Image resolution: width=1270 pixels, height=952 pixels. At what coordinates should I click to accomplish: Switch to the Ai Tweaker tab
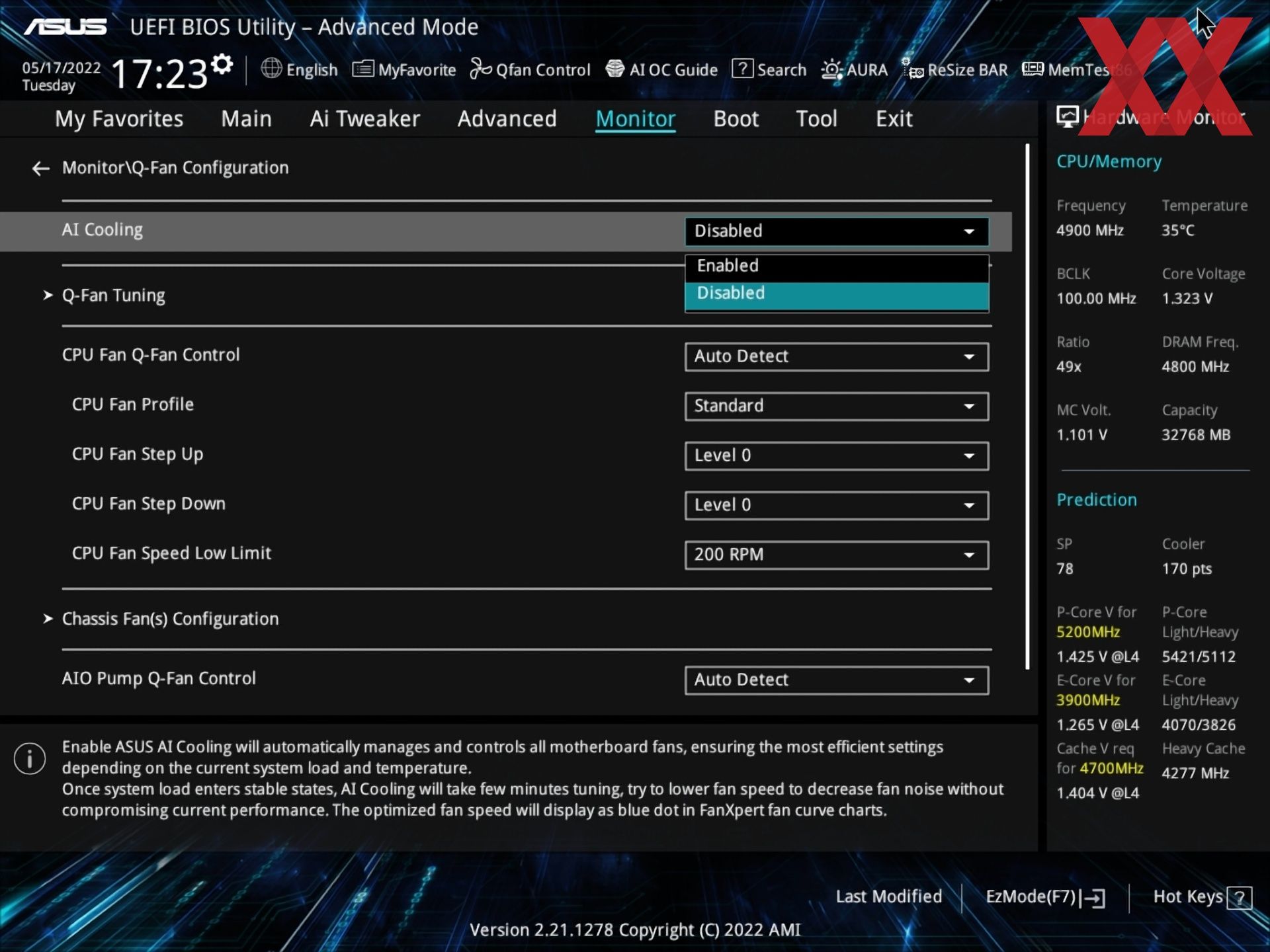tap(364, 119)
